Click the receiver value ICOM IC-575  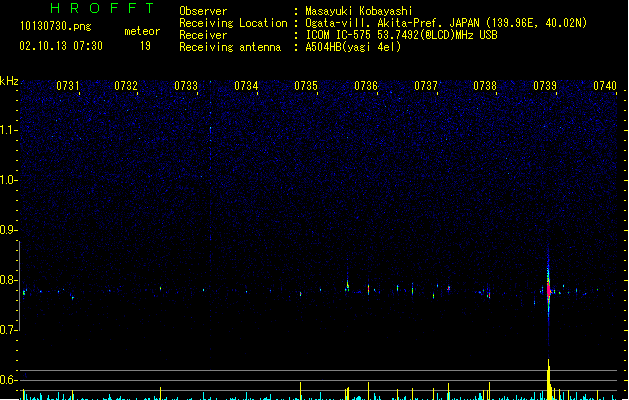coord(401,35)
